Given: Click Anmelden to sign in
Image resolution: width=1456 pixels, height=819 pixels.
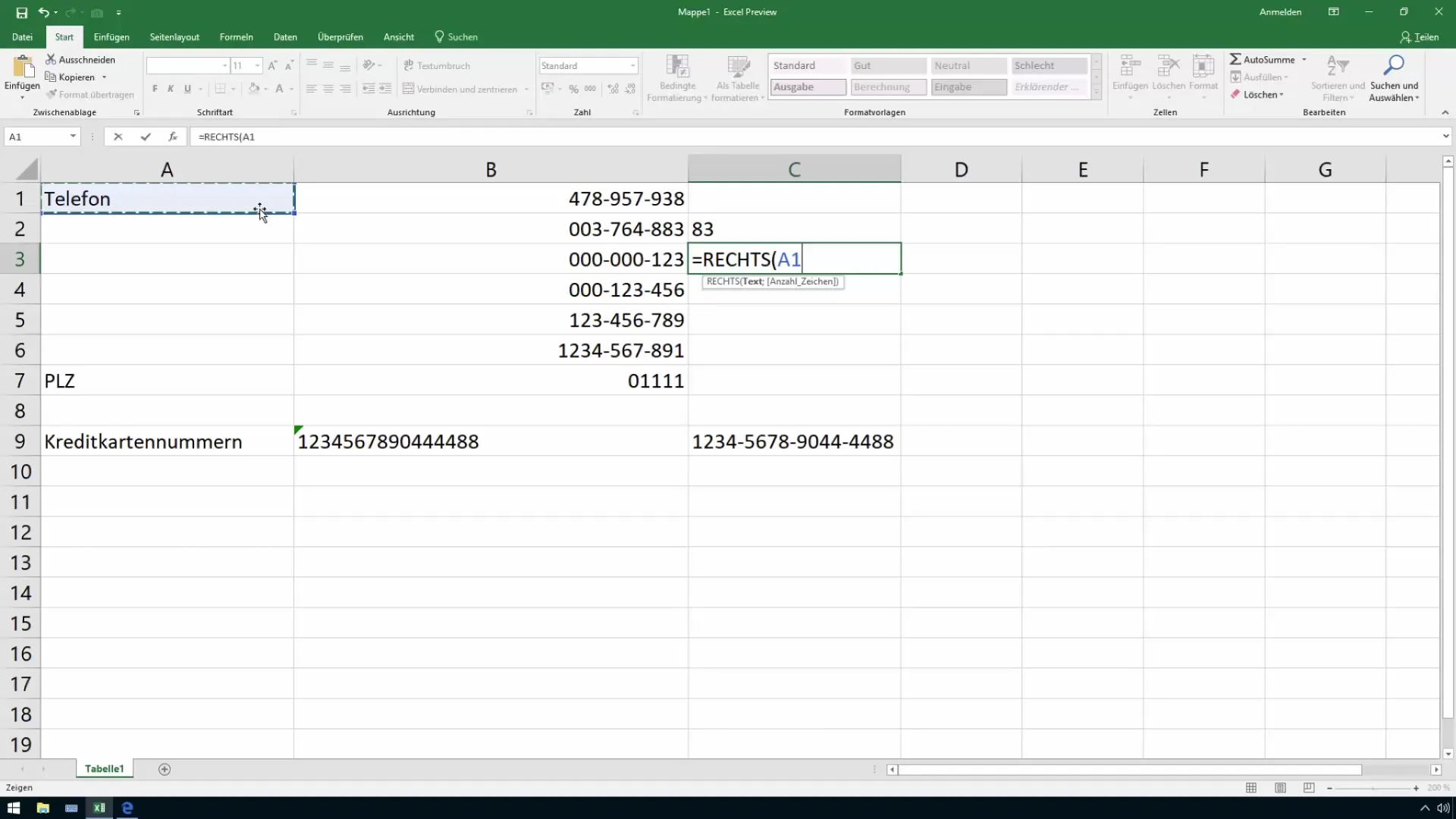Looking at the screenshot, I should (x=1280, y=12).
